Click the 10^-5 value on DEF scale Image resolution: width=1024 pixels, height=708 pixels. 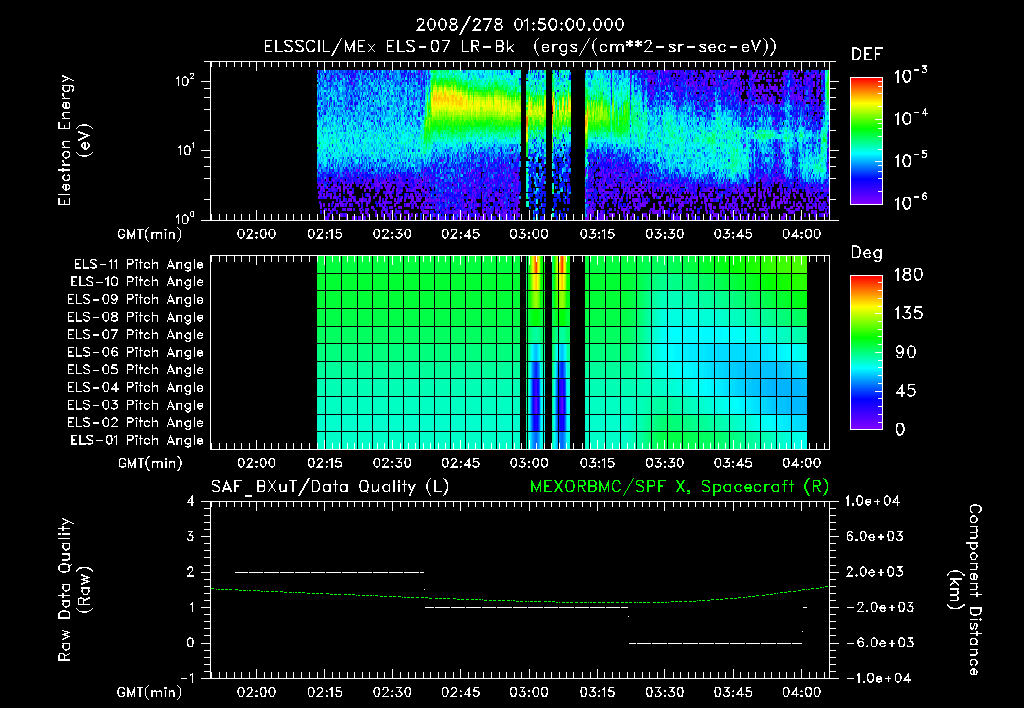coord(910,159)
